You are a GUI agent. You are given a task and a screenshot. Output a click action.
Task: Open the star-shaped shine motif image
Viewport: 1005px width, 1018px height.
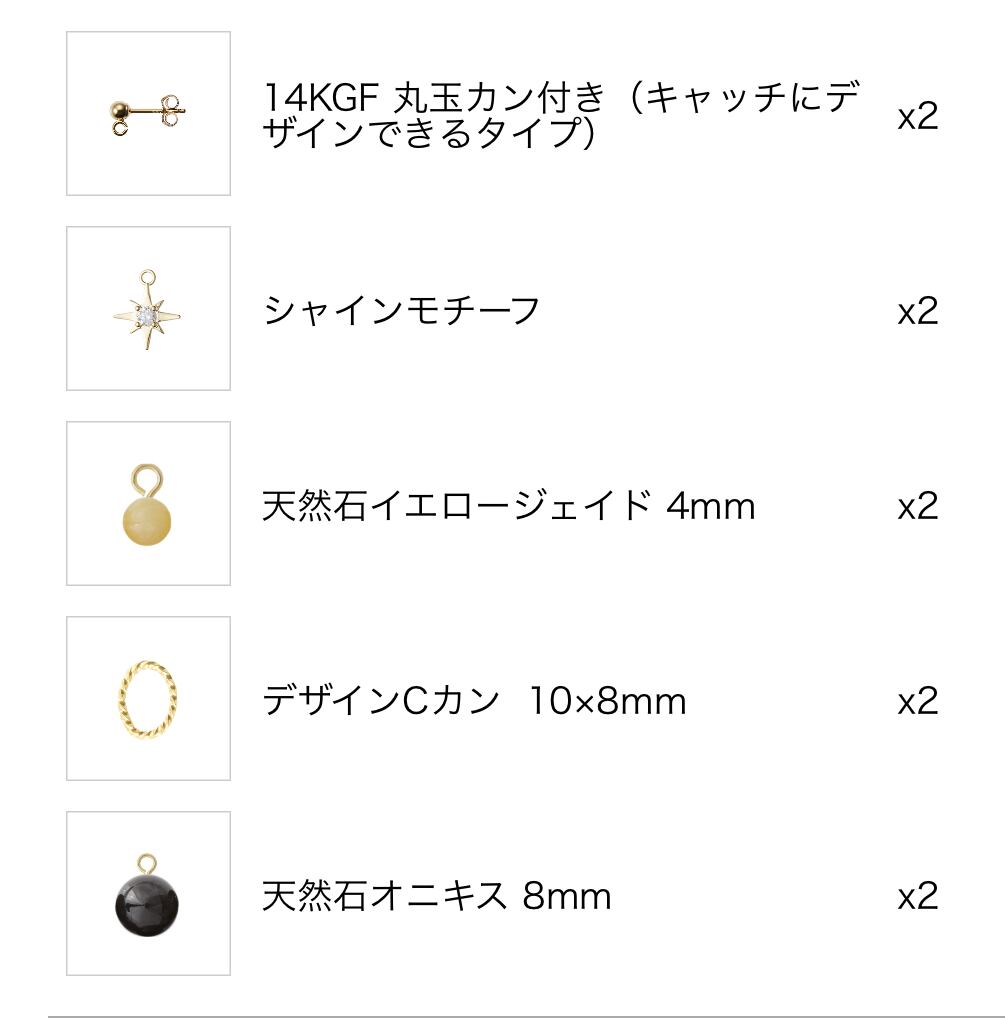coord(148,309)
